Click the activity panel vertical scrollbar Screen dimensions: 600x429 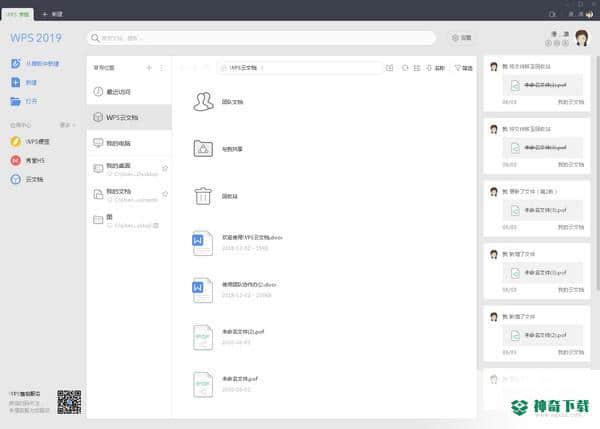coord(597,172)
